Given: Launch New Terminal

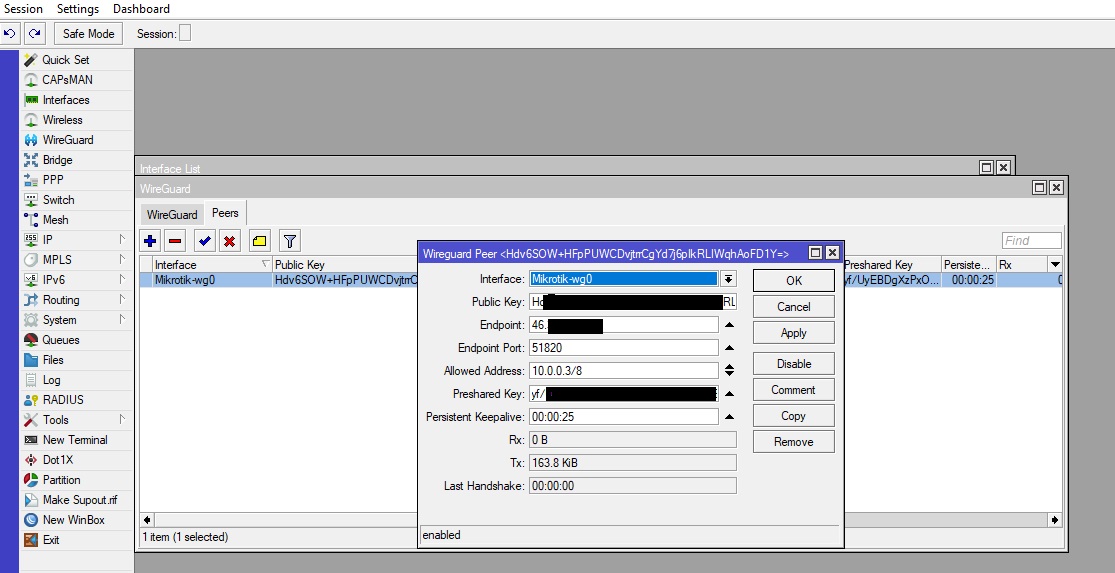Looking at the screenshot, I should 77,440.
